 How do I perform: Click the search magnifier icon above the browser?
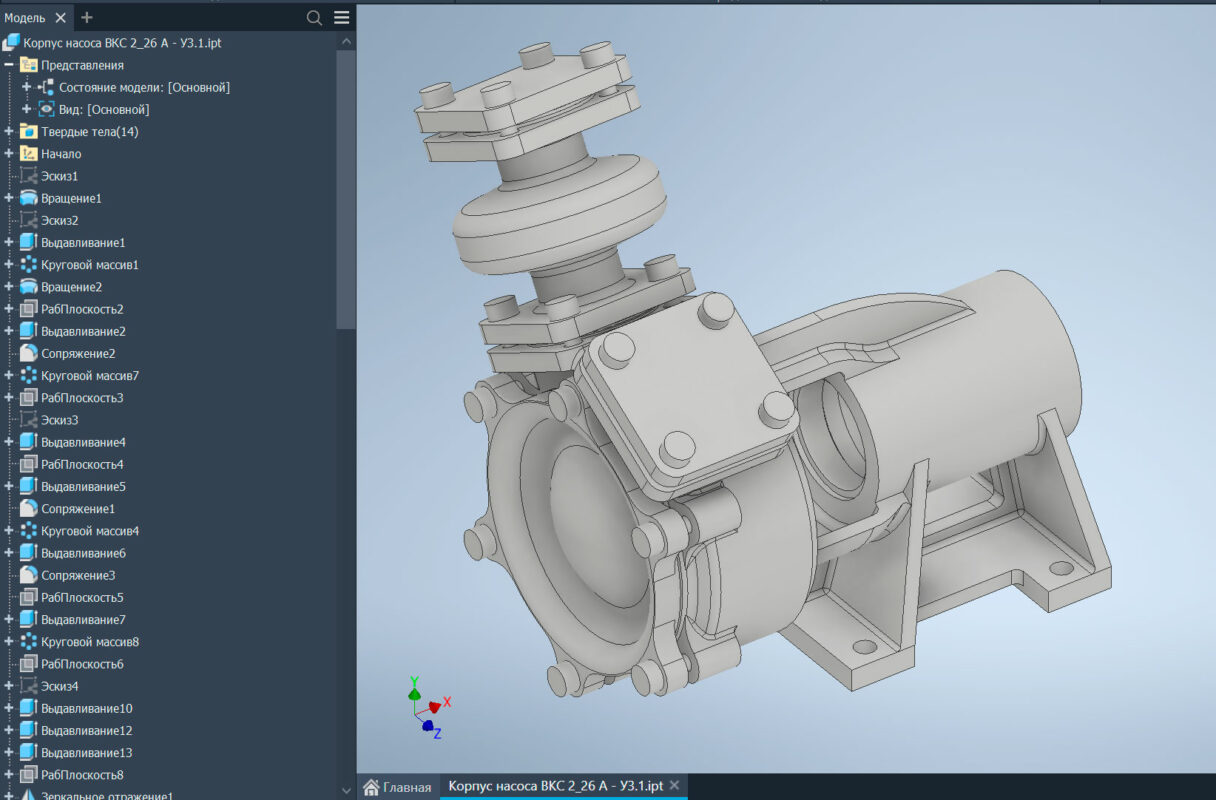[314, 17]
